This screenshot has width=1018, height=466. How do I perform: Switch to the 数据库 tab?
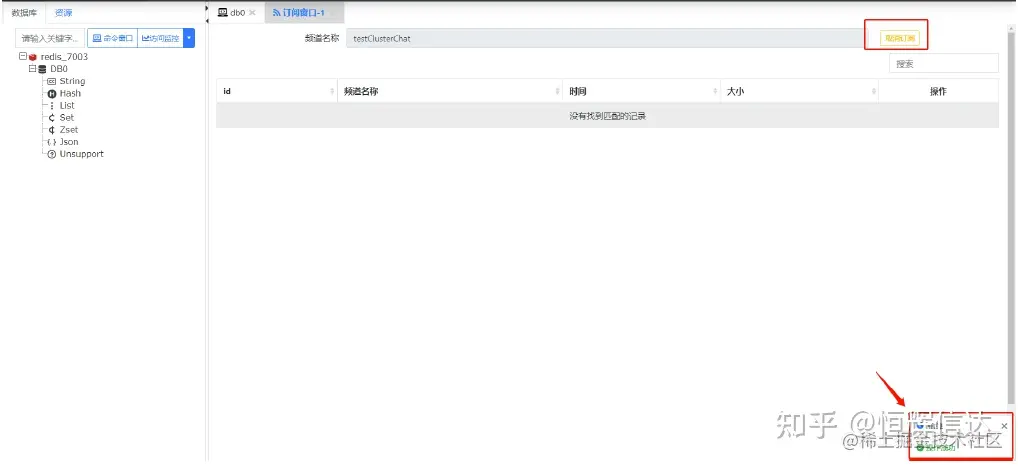[25, 12]
